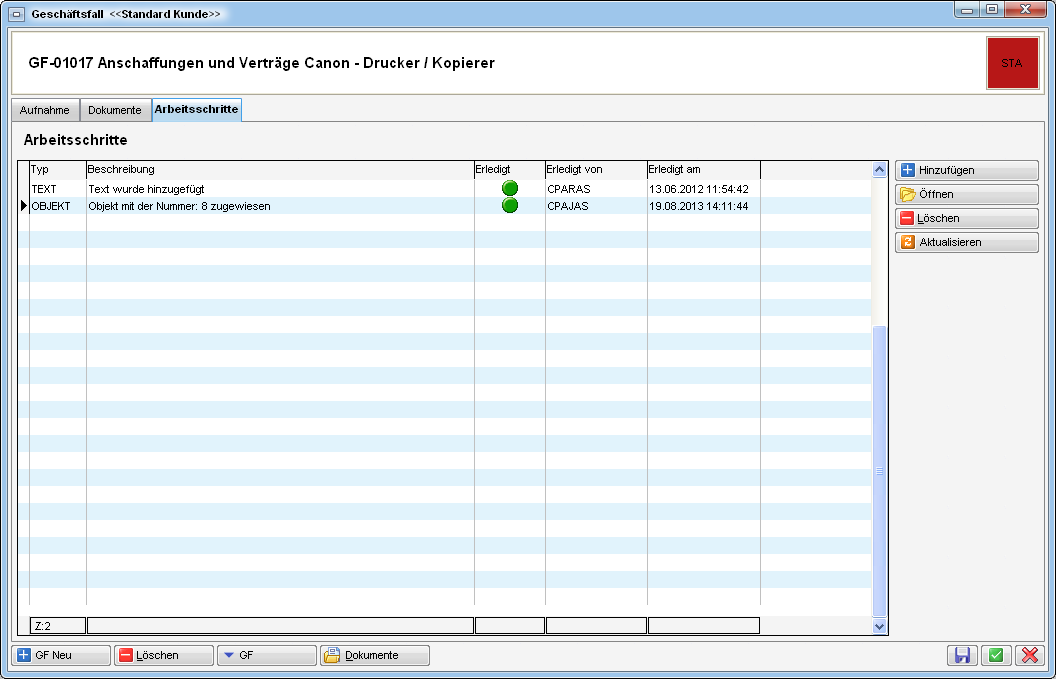Click the Aktualisieren button
Viewport: 1056px width, 679px height.
coord(966,242)
